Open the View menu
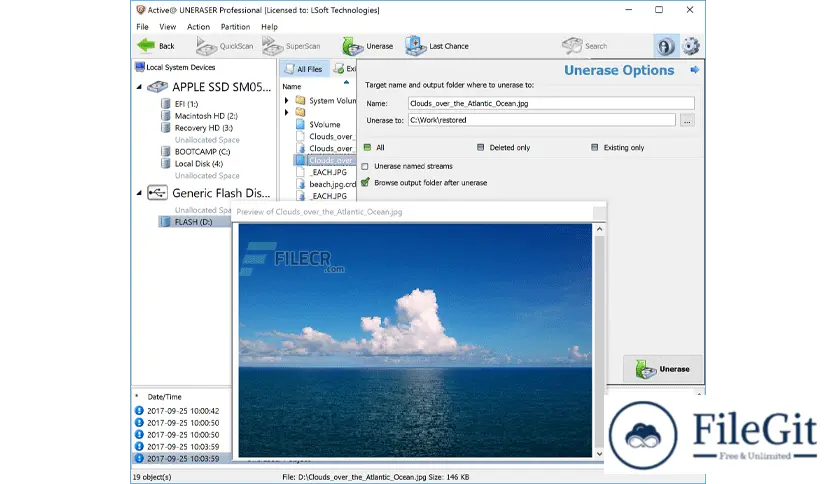 pyautogui.click(x=167, y=27)
